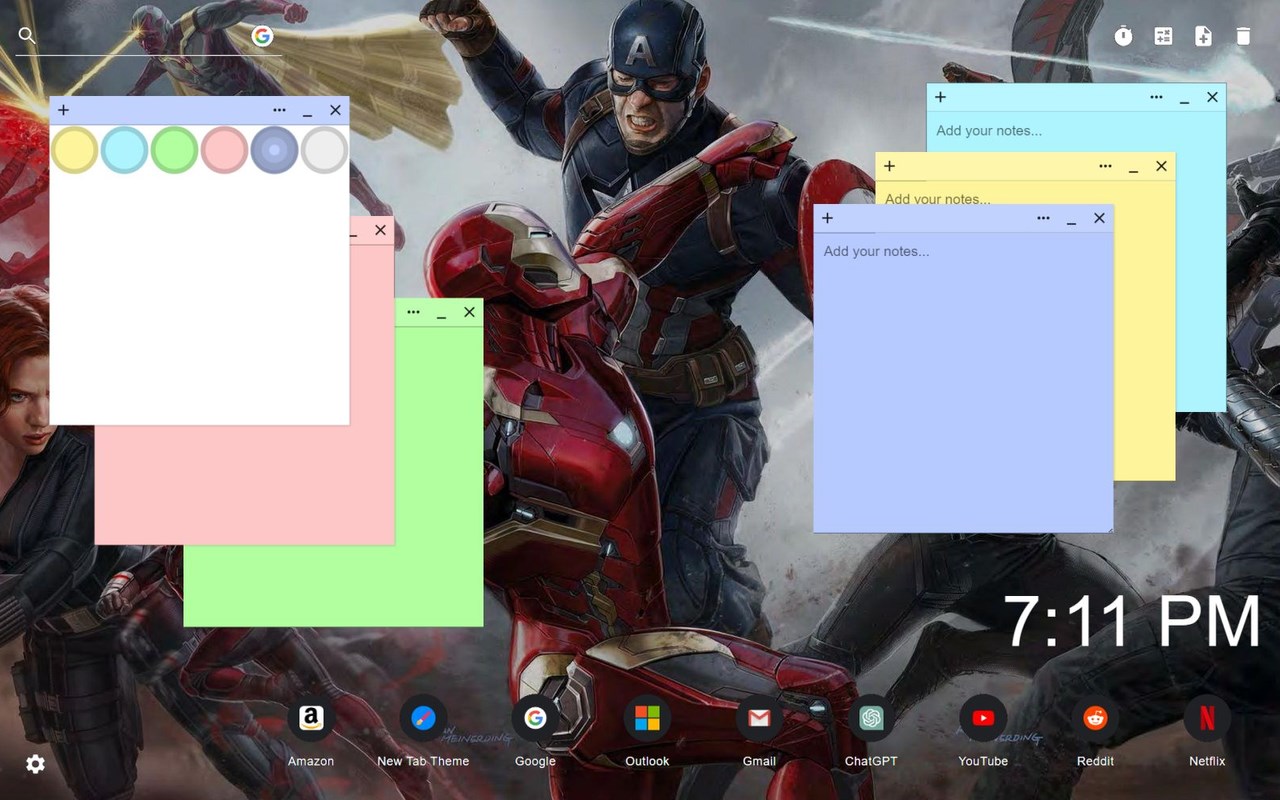The image size is (1280, 800).
Task: Open the three-dot menu on the green note
Action: 413,312
